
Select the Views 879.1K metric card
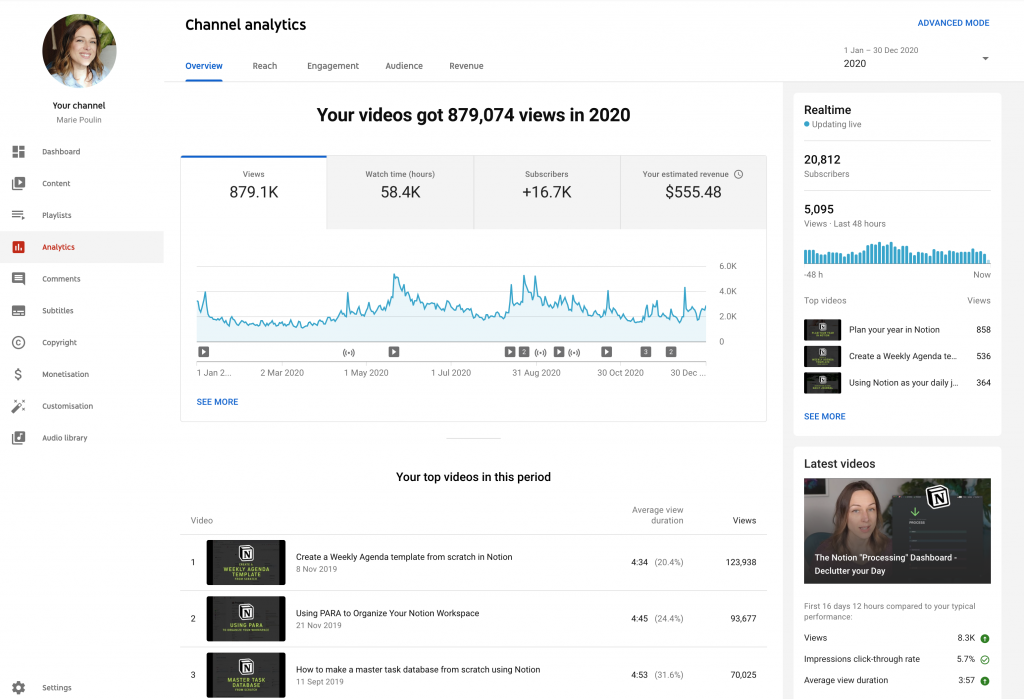coord(253,193)
